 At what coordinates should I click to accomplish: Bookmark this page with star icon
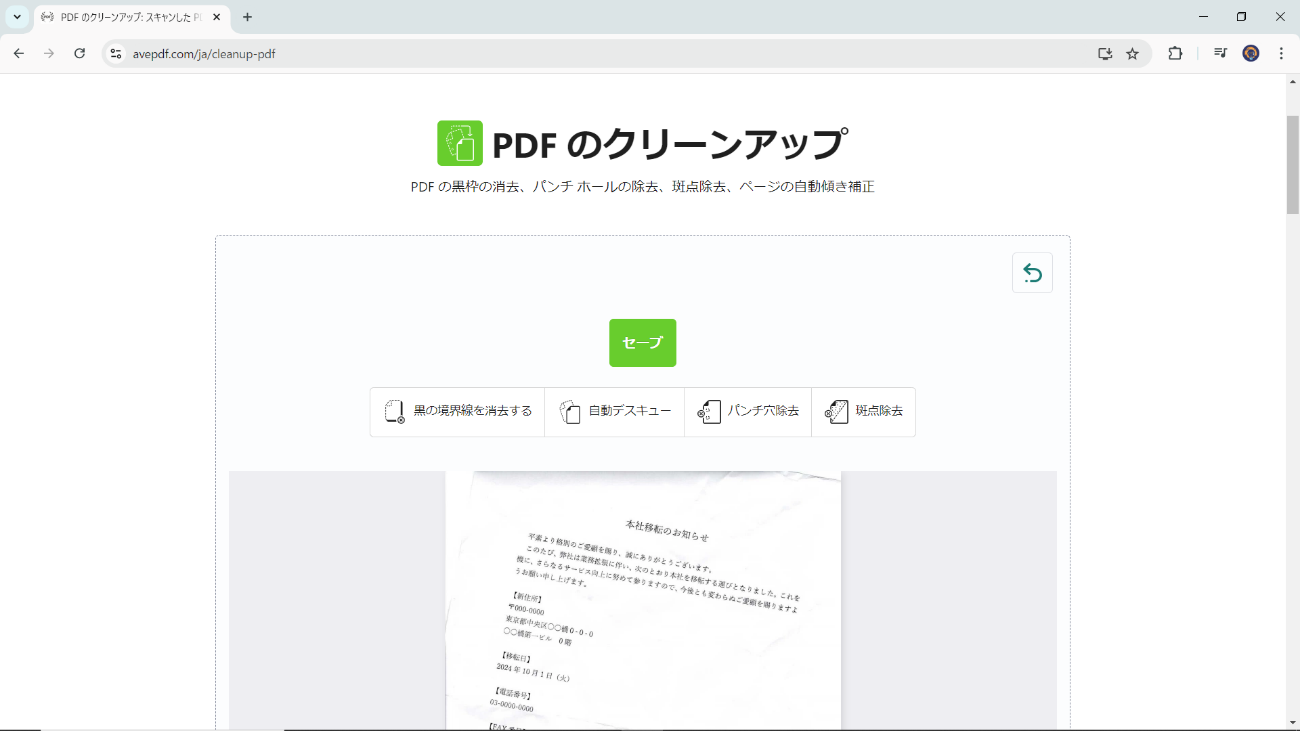click(1132, 54)
